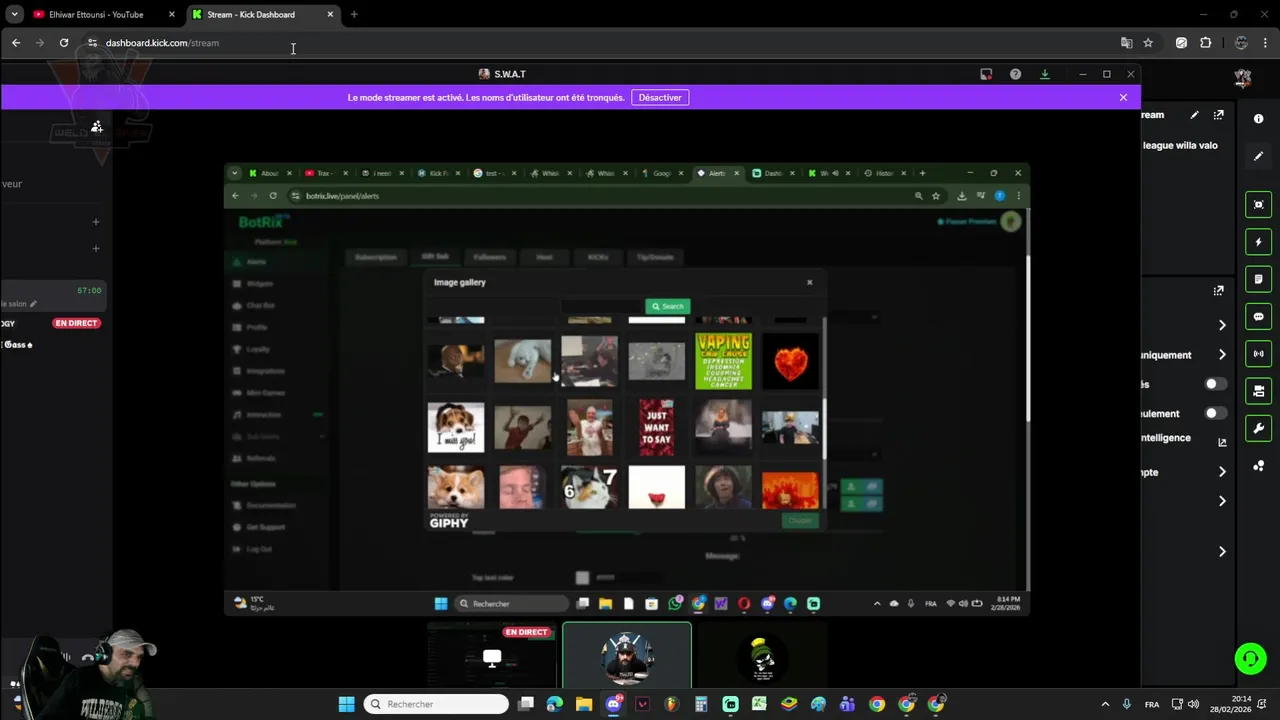Viewport: 1280px width, 720px height.
Task: Click the broadcast signal icon
Action: click(x=1258, y=354)
